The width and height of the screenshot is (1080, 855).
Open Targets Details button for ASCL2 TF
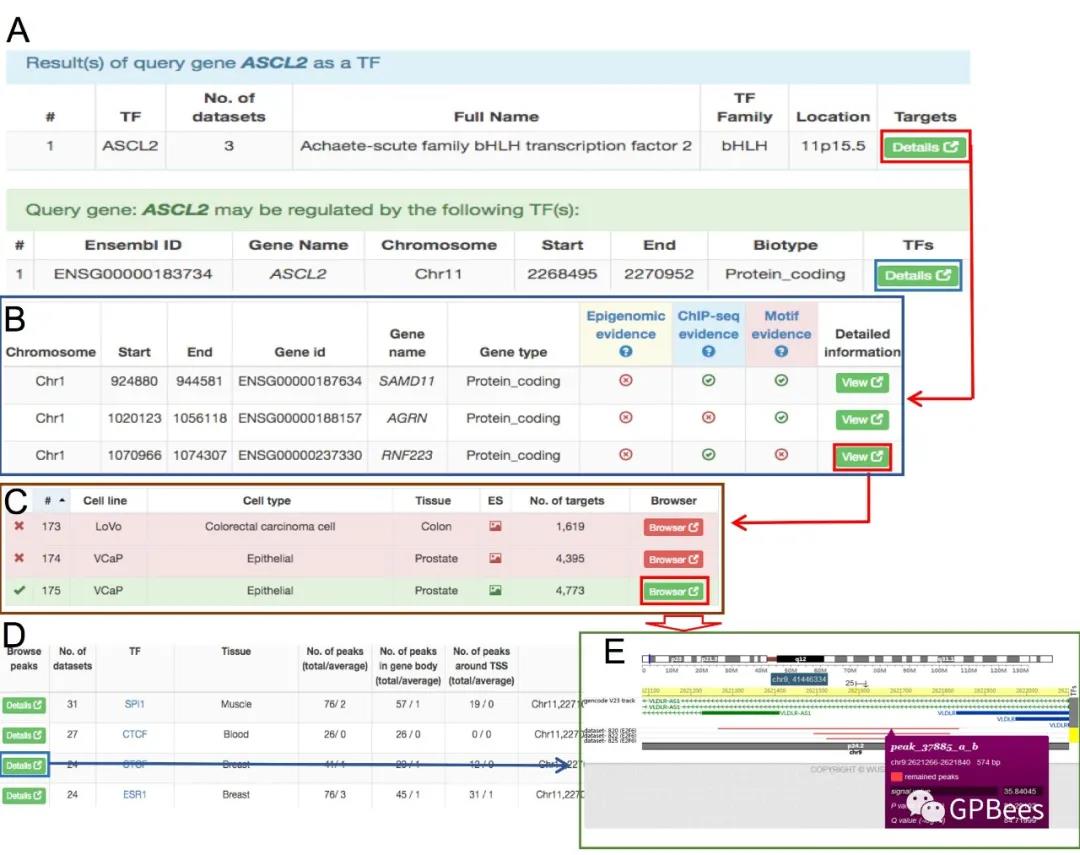924,147
